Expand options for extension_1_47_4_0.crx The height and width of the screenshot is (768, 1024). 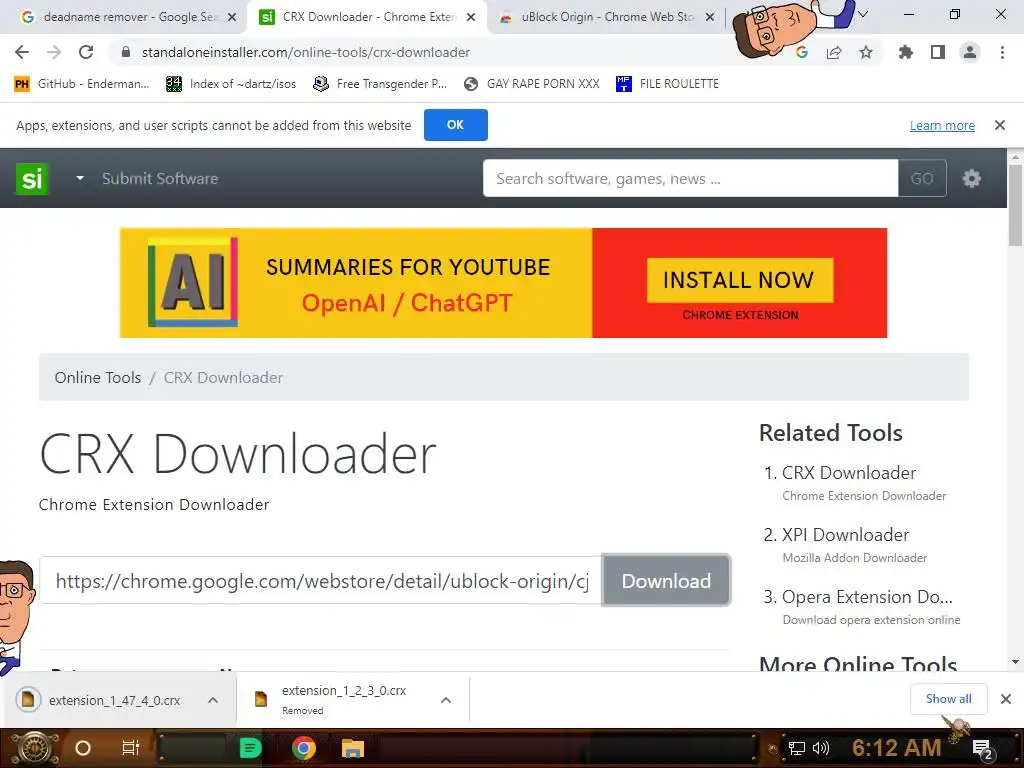point(213,700)
